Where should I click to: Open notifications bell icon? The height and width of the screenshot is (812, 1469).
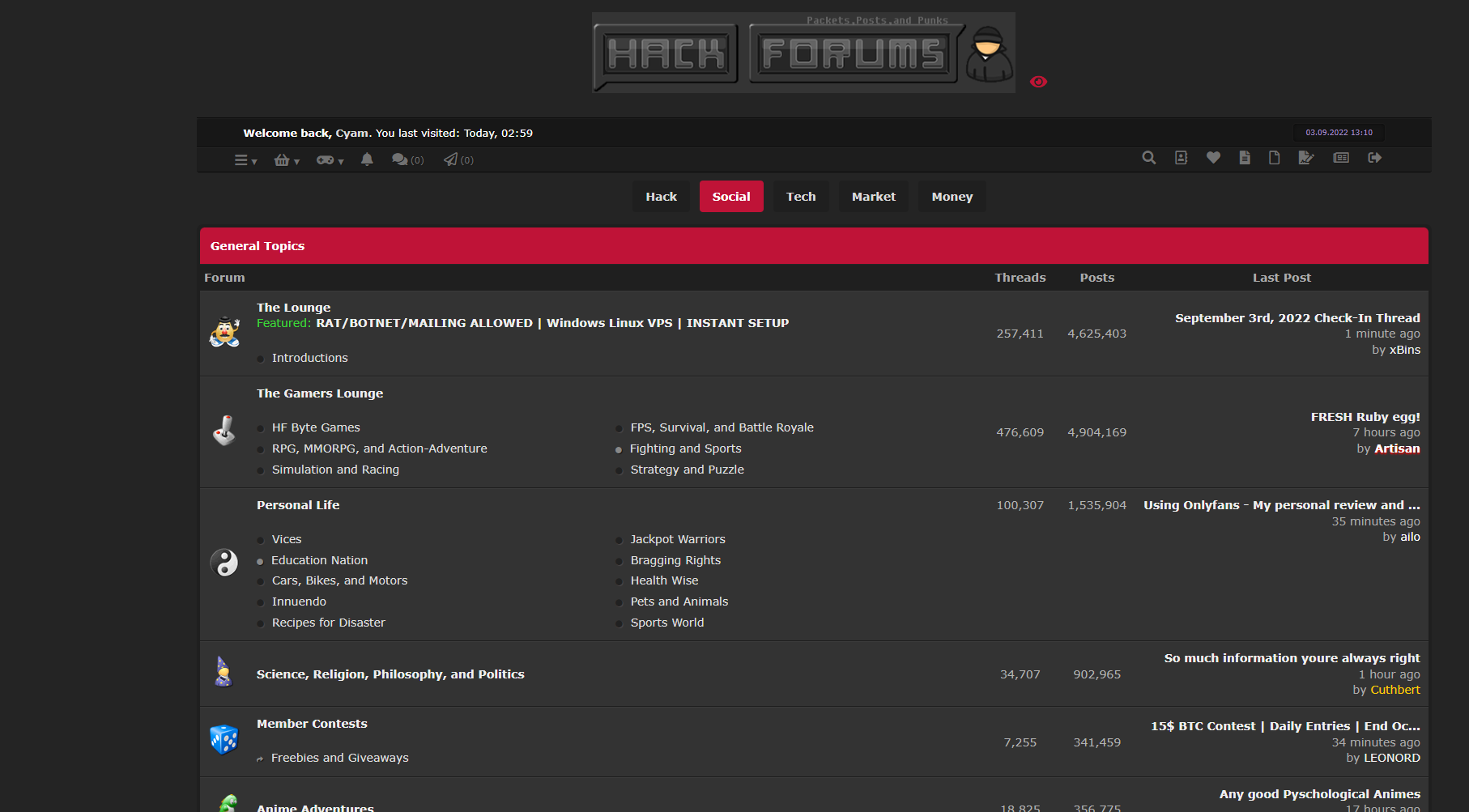367,159
